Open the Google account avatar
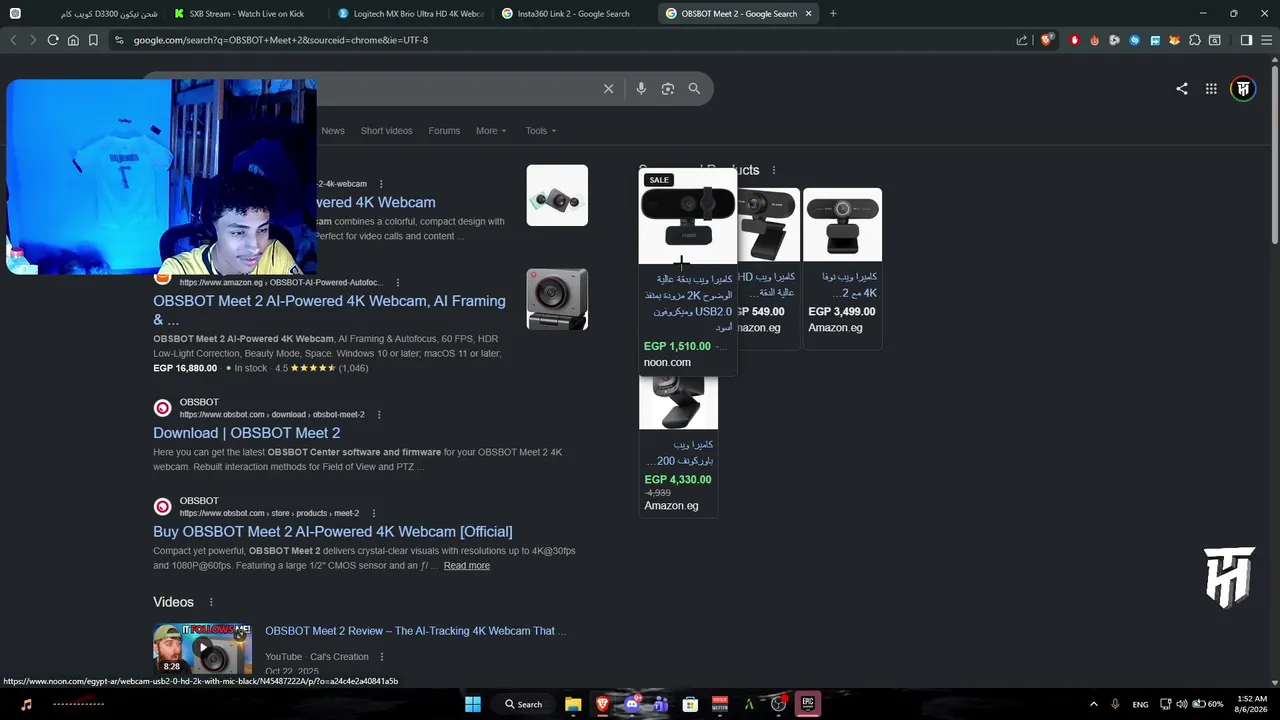Image resolution: width=1280 pixels, height=720 pixels. [1243, 89]
